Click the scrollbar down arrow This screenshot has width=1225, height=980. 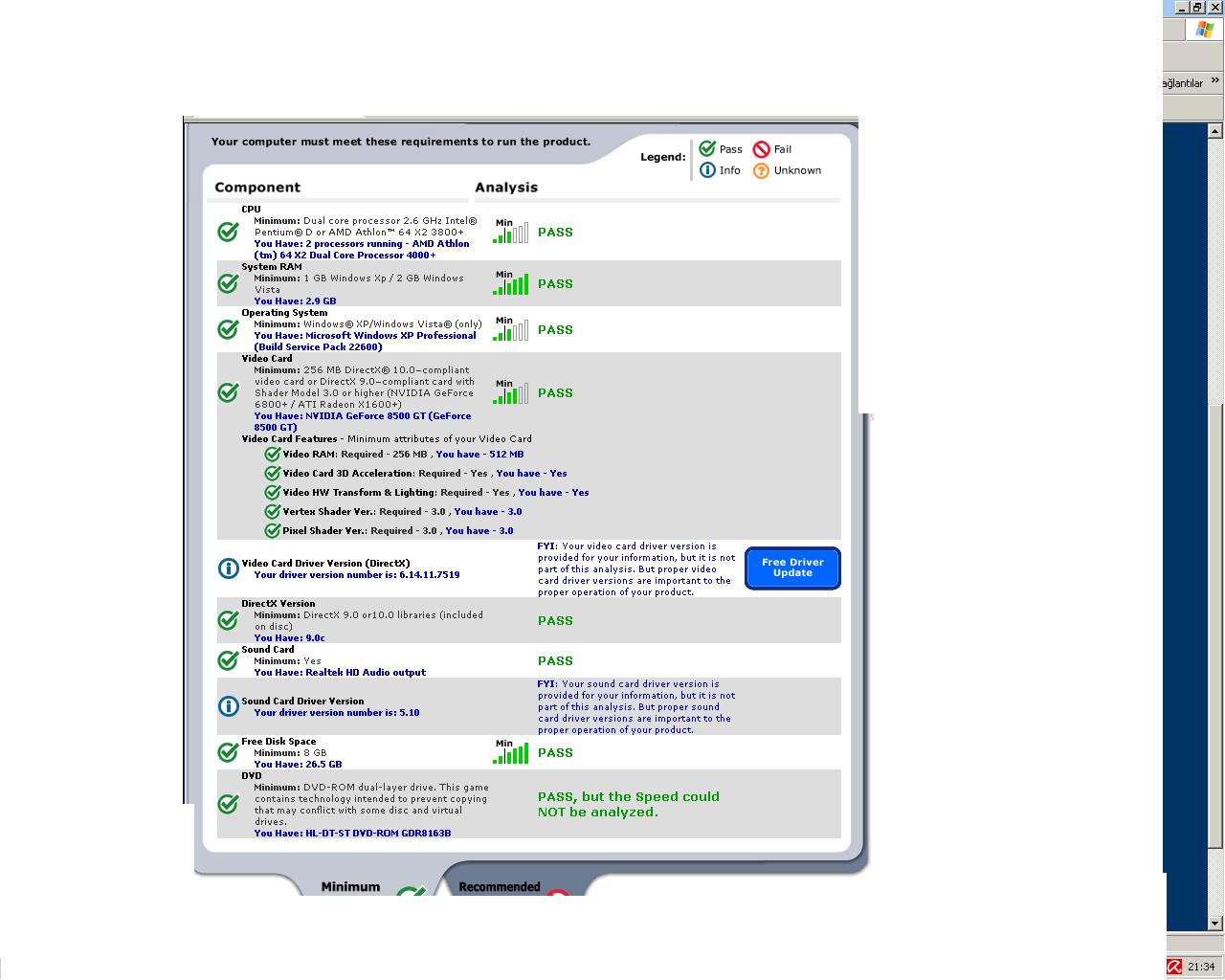pos(1215,924)
